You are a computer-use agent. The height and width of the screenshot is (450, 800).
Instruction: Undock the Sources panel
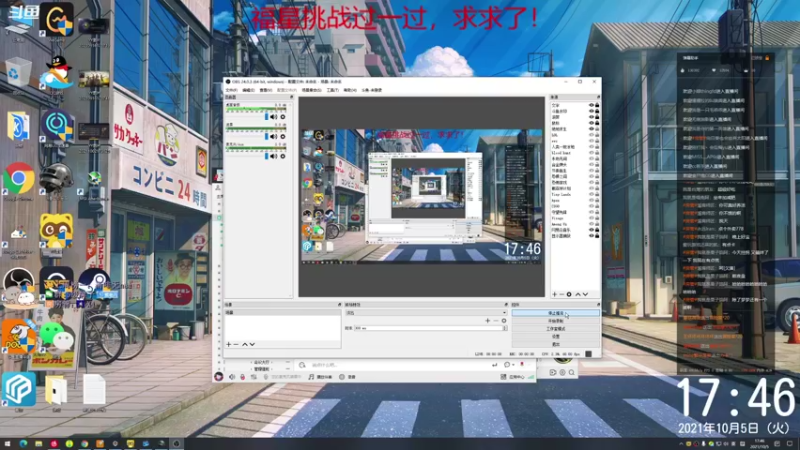point(598,97)
